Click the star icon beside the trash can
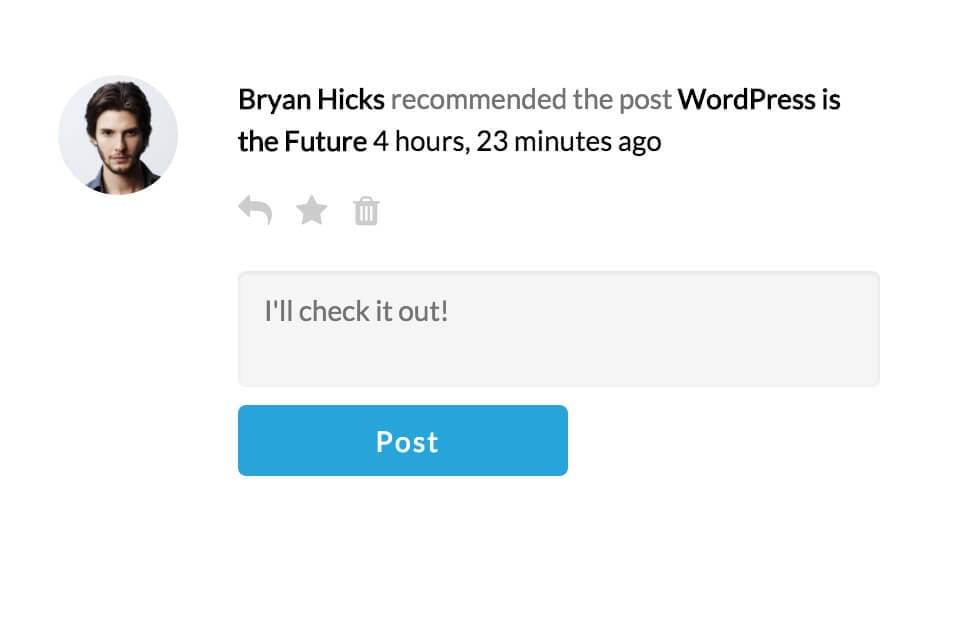This screenshot has width=960, height=640. (x=312, y=210)
